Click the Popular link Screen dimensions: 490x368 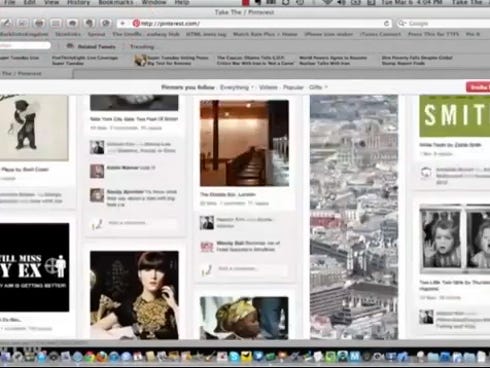[293, 87]
